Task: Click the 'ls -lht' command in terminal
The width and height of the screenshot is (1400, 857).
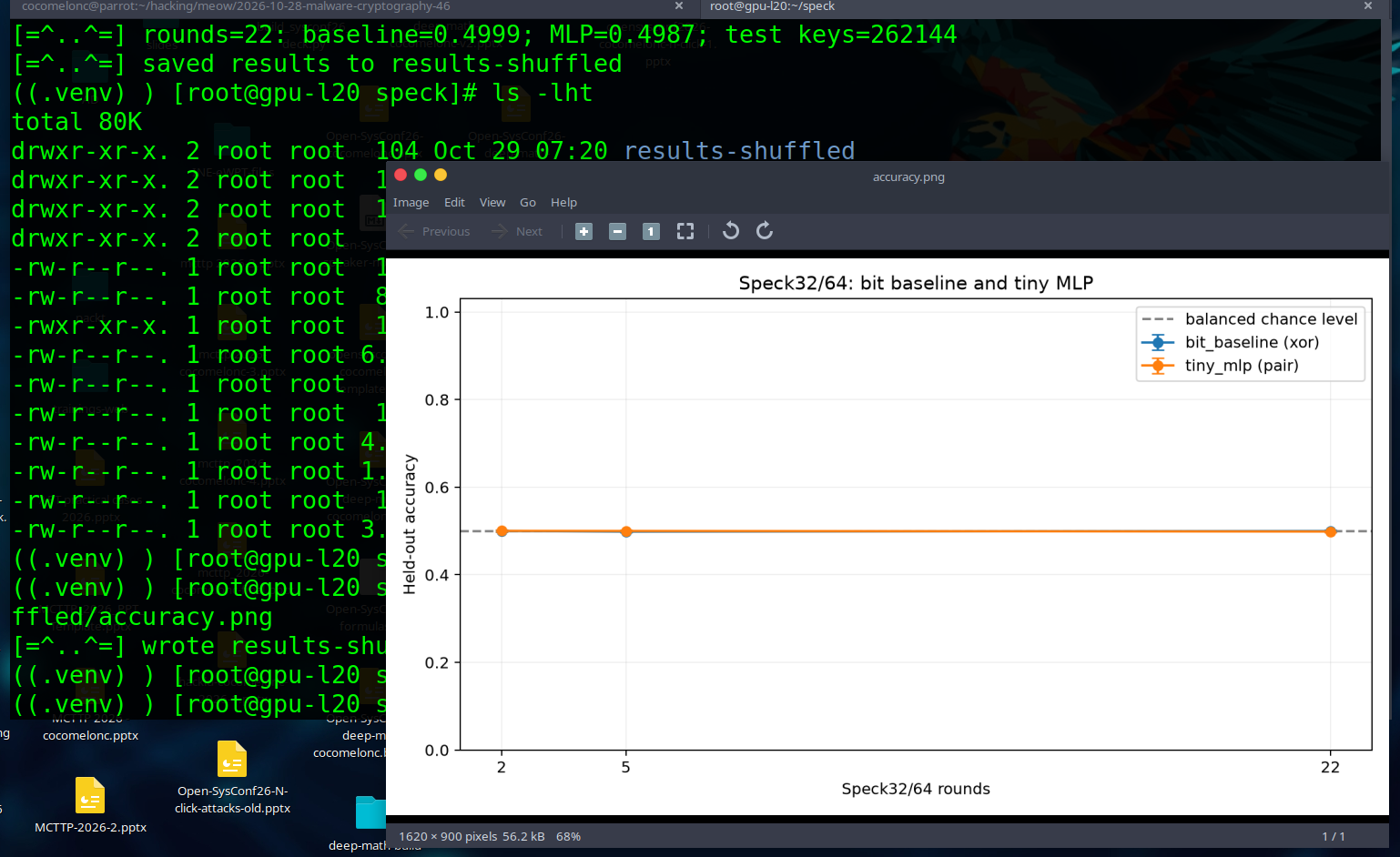Action: (543, 93)
